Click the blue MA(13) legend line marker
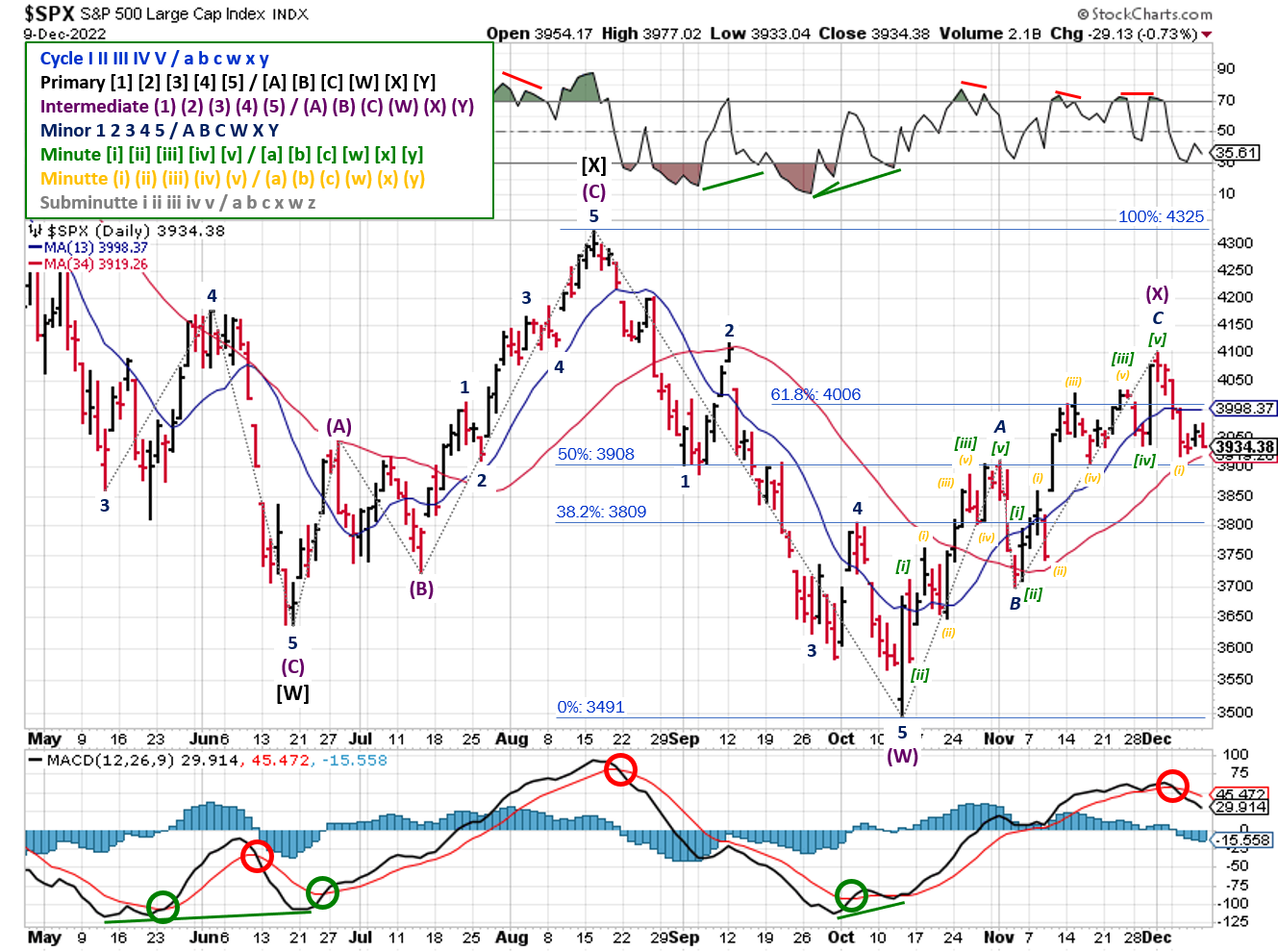 pos(35,247)
